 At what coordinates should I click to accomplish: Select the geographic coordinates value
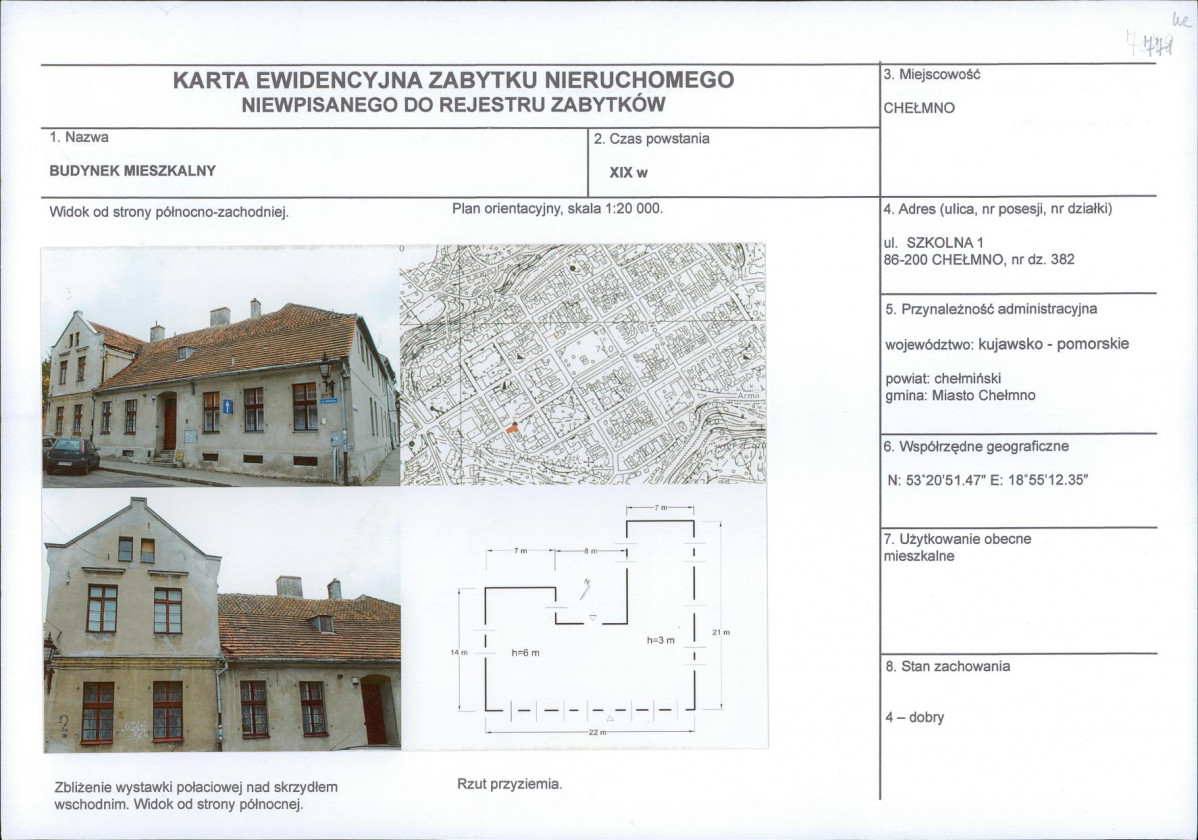[987, 480]
